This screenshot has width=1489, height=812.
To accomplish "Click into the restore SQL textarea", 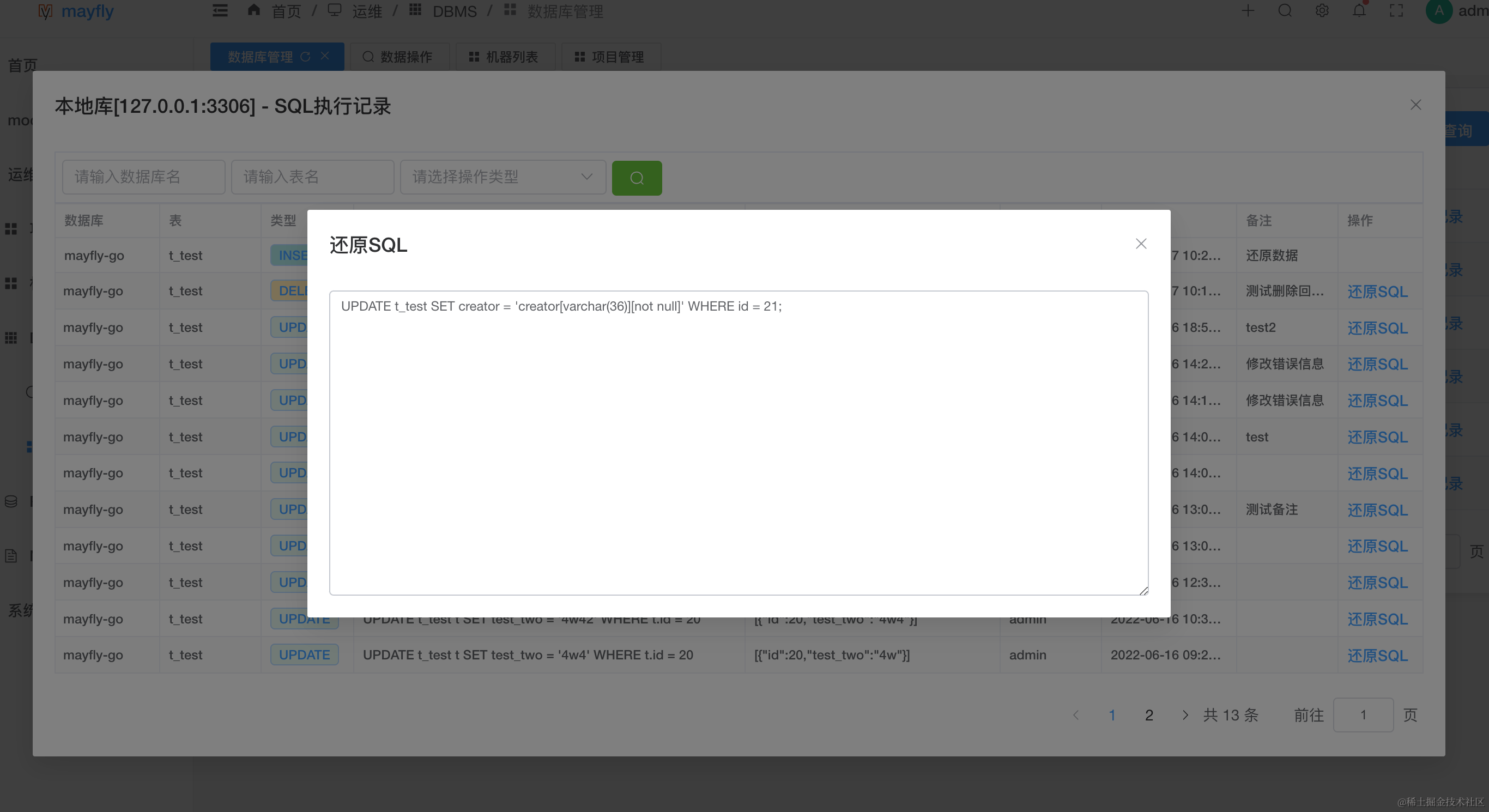I will coord(739,443).
